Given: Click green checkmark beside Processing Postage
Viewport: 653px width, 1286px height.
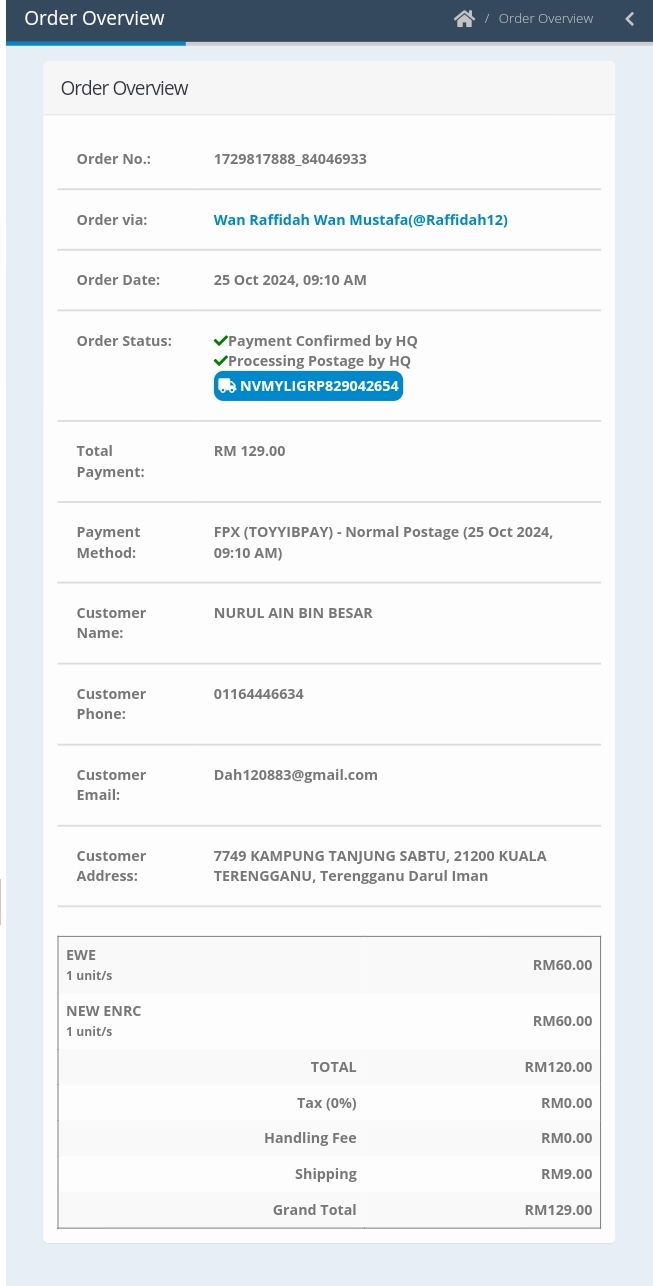Looking at the screenshot, I should [221, 361].
